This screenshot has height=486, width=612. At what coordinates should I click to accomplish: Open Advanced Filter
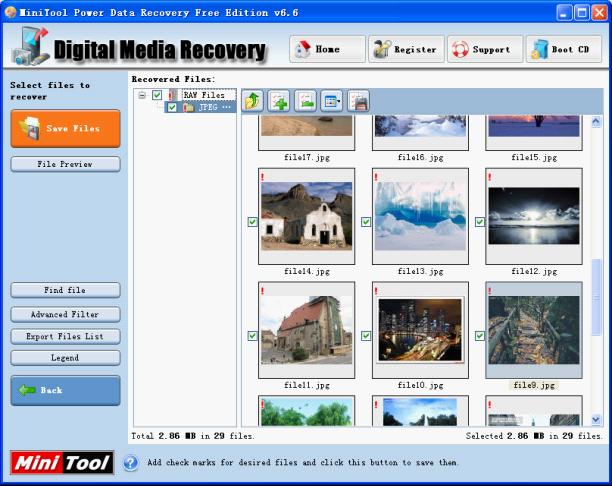point(66,314)
